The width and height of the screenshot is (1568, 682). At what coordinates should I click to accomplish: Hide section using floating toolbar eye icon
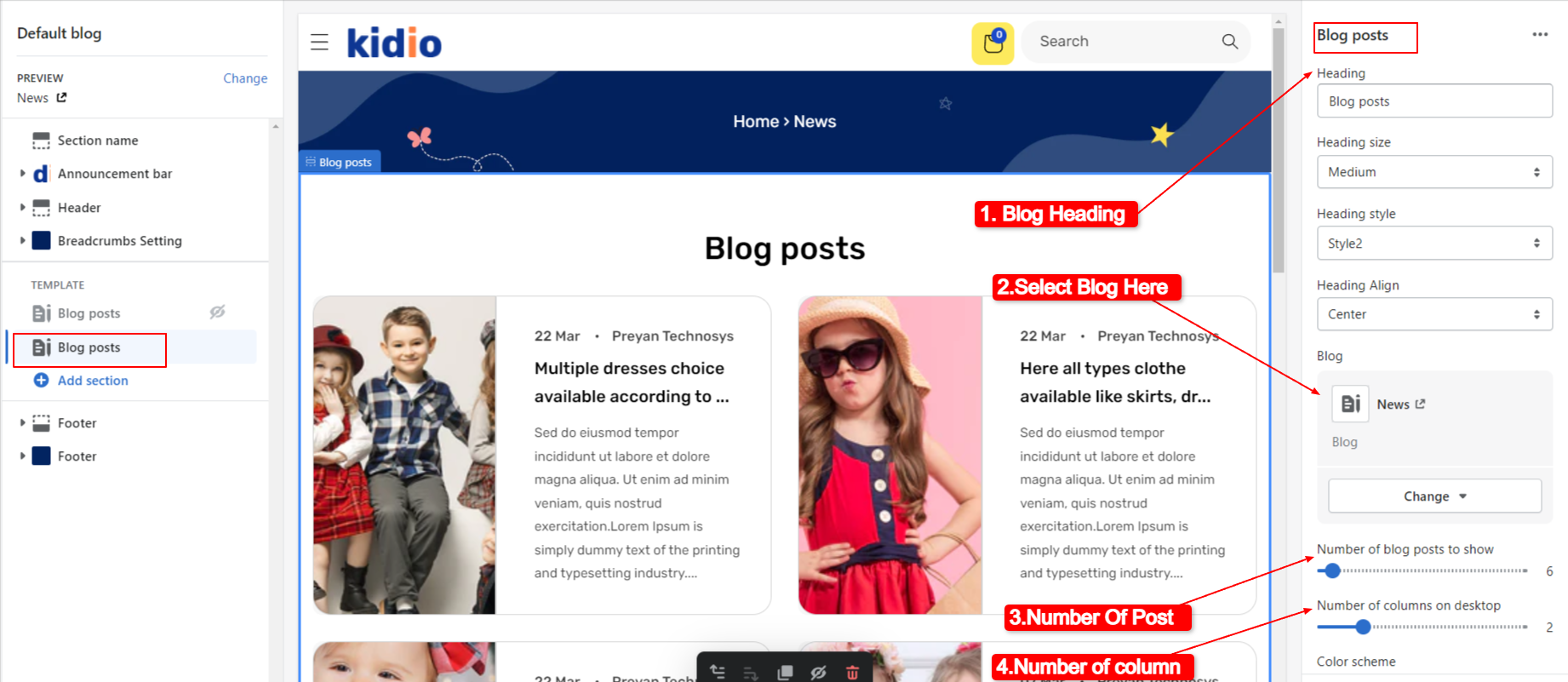coord(818,673)
